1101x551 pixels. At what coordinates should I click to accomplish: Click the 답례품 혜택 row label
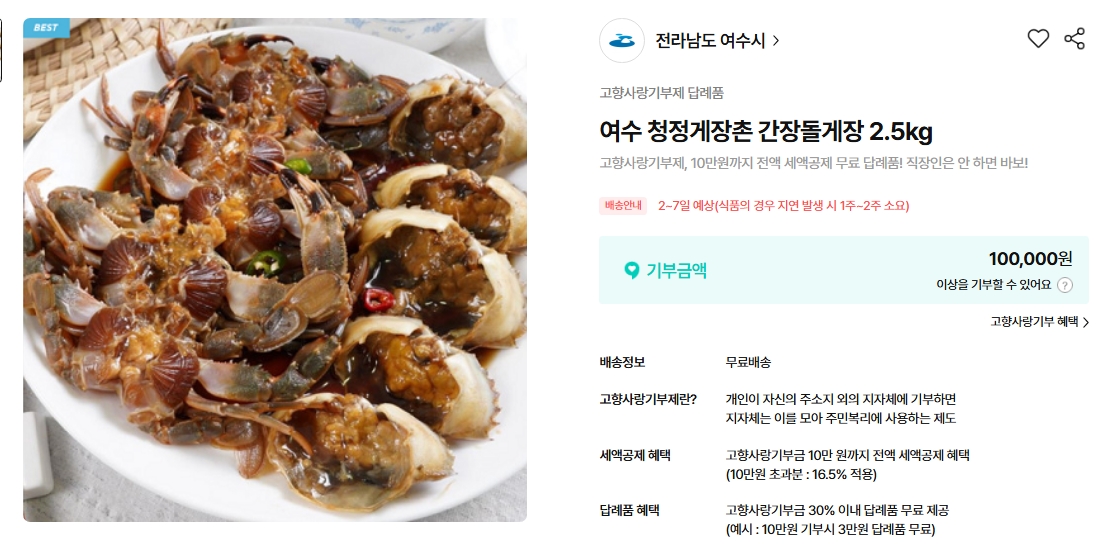[x=629, y=510]
